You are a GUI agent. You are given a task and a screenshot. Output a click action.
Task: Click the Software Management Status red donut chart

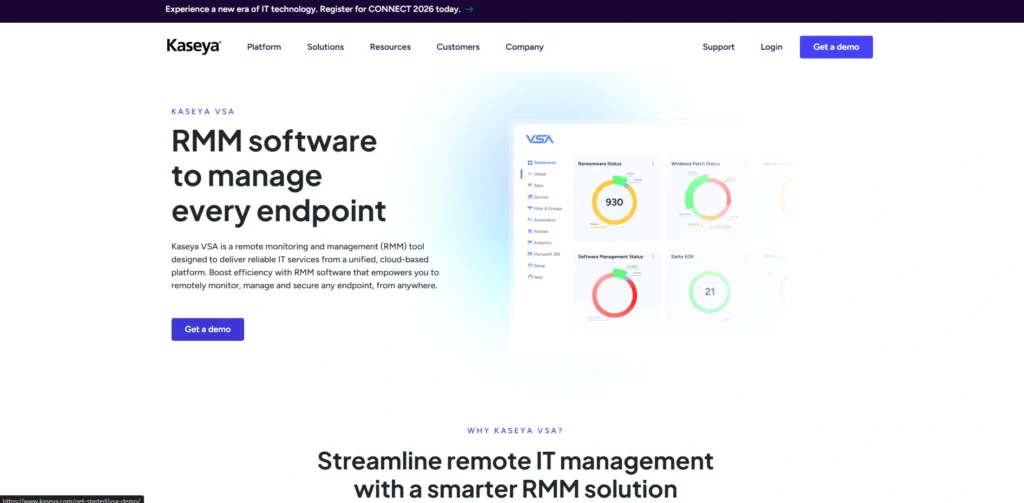pos(615,293)
